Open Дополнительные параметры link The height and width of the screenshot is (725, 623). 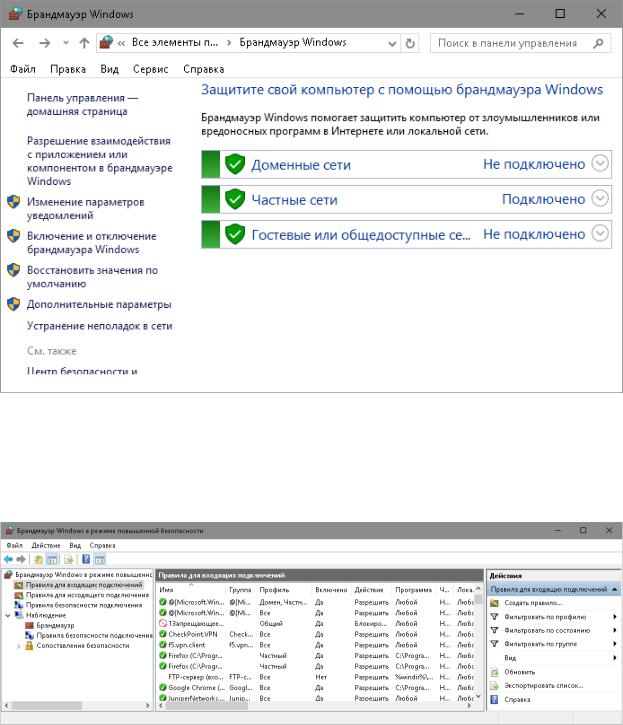99,304
